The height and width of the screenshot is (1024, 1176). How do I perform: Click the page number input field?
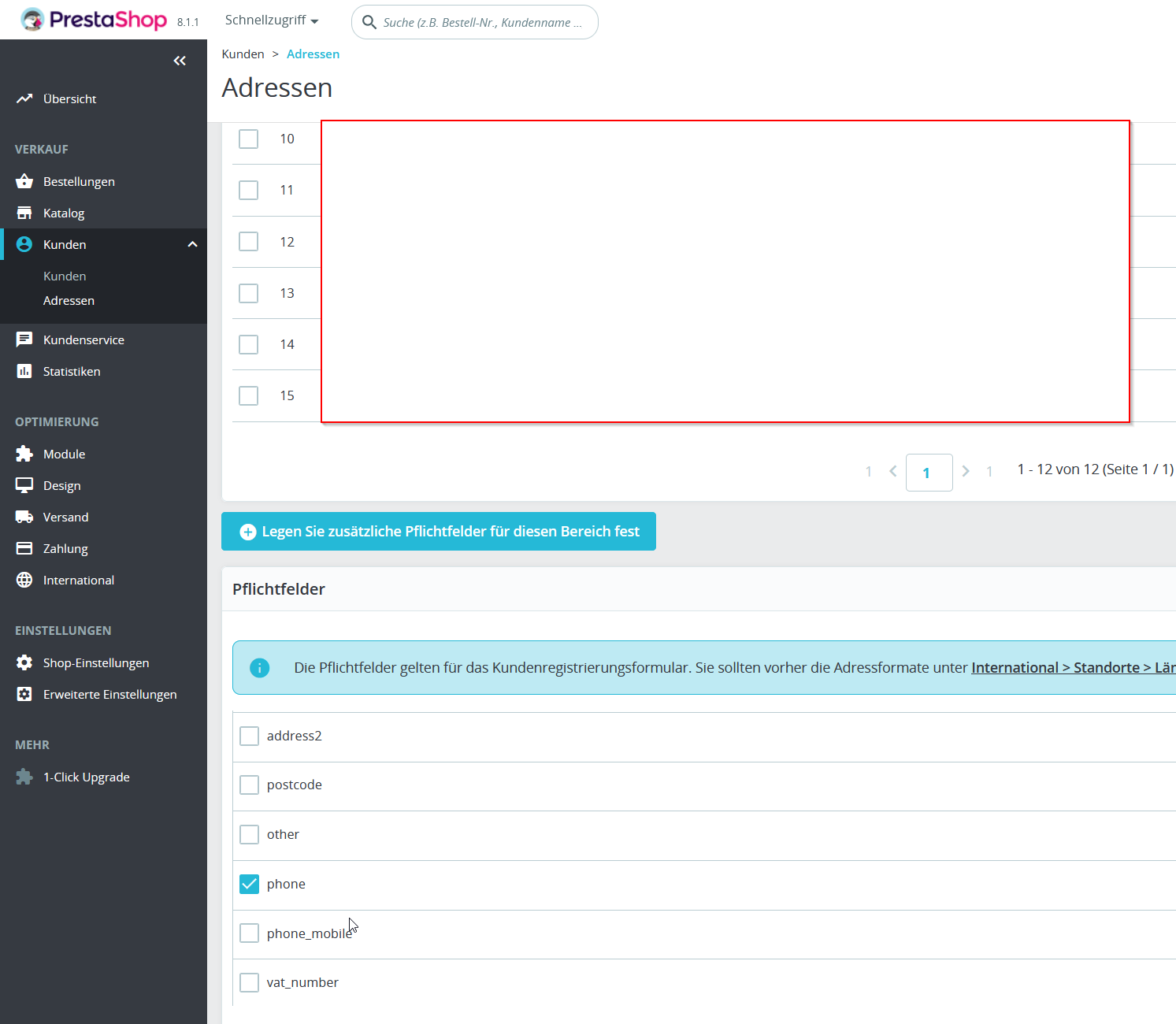929,473
